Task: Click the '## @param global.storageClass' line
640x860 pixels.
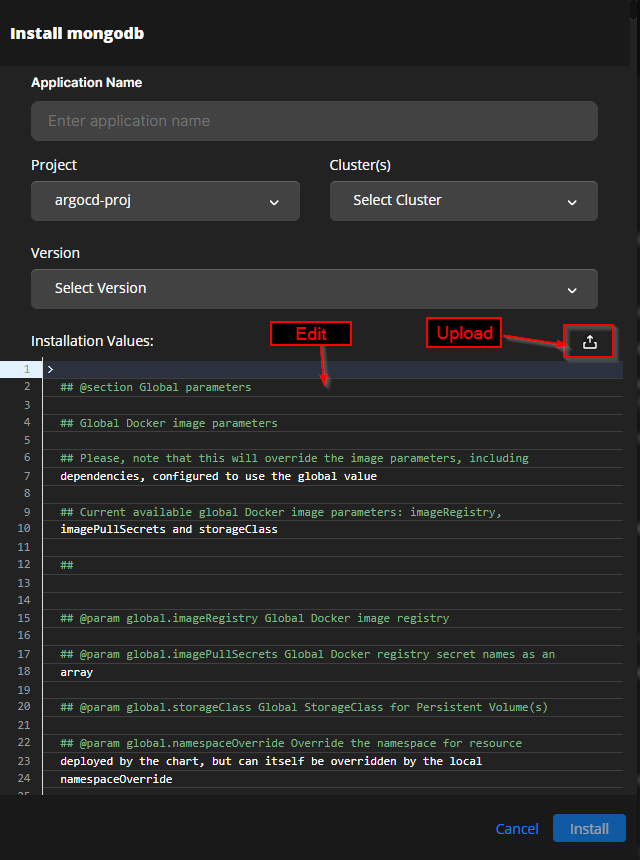Action: click(304, 707)
